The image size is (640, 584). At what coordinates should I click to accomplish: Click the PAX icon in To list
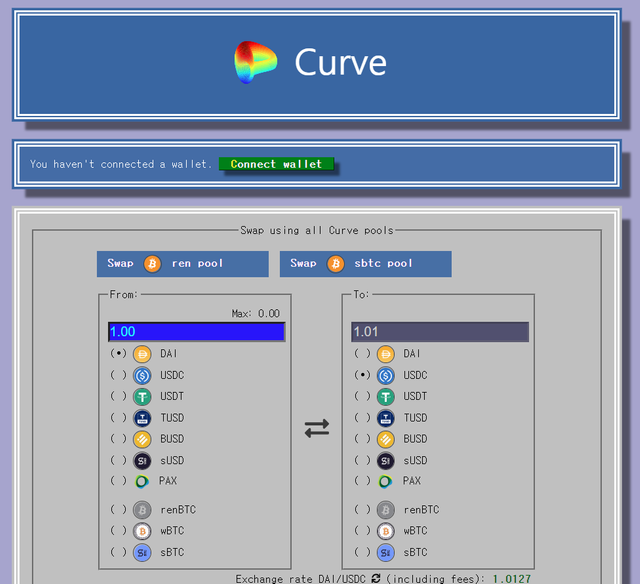[x=385, y=482]
